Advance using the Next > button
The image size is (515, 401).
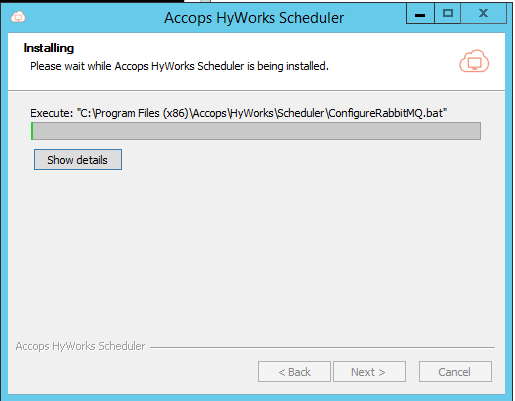369,372
